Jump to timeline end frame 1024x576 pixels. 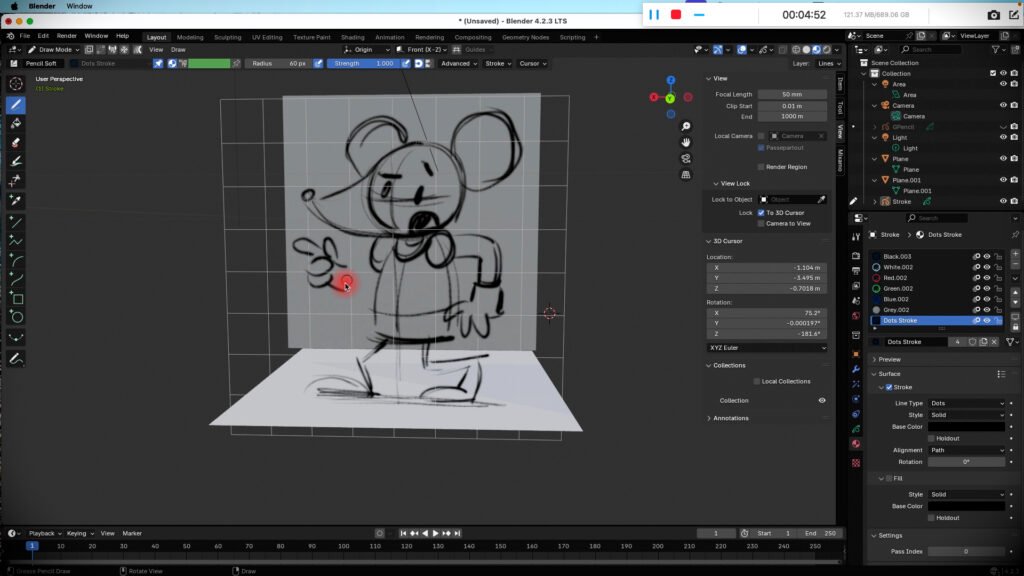[x=457, y=534]
